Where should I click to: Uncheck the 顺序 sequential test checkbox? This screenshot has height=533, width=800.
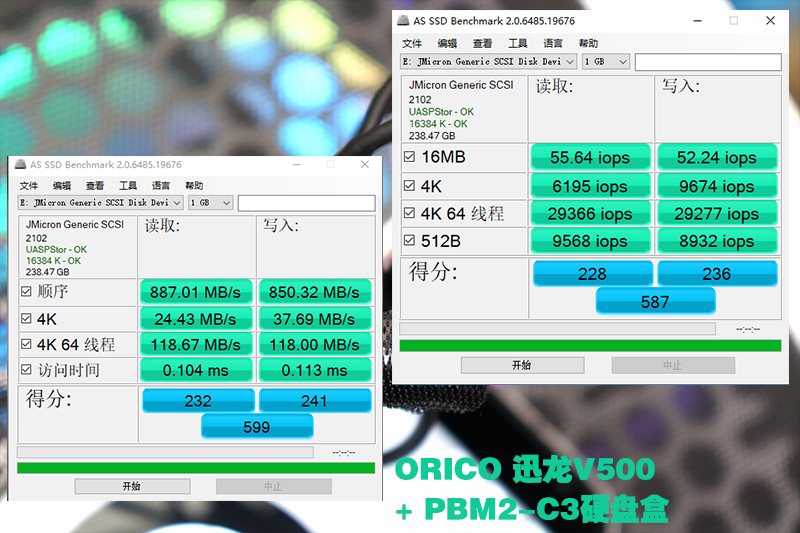(x=26, y=291)
